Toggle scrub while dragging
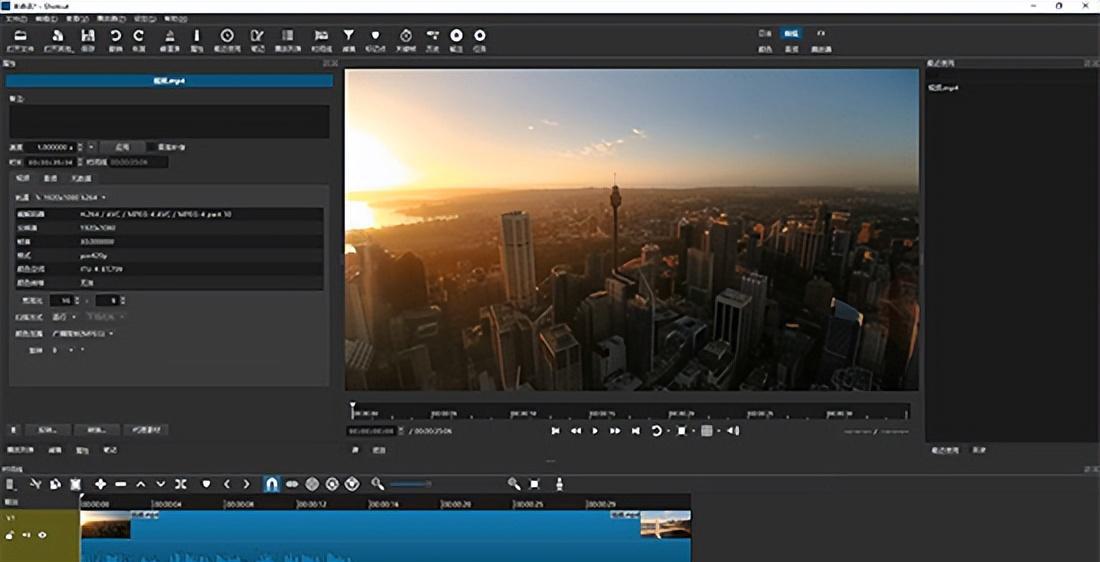This screenshot has width=1100, height=562. click(x=292, y=484)
